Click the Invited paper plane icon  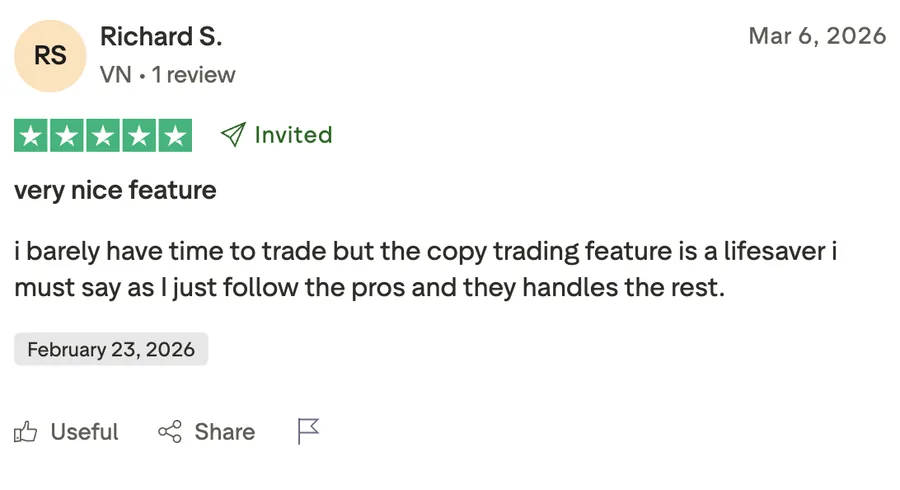pyautogui.click(x=232, y=135)
